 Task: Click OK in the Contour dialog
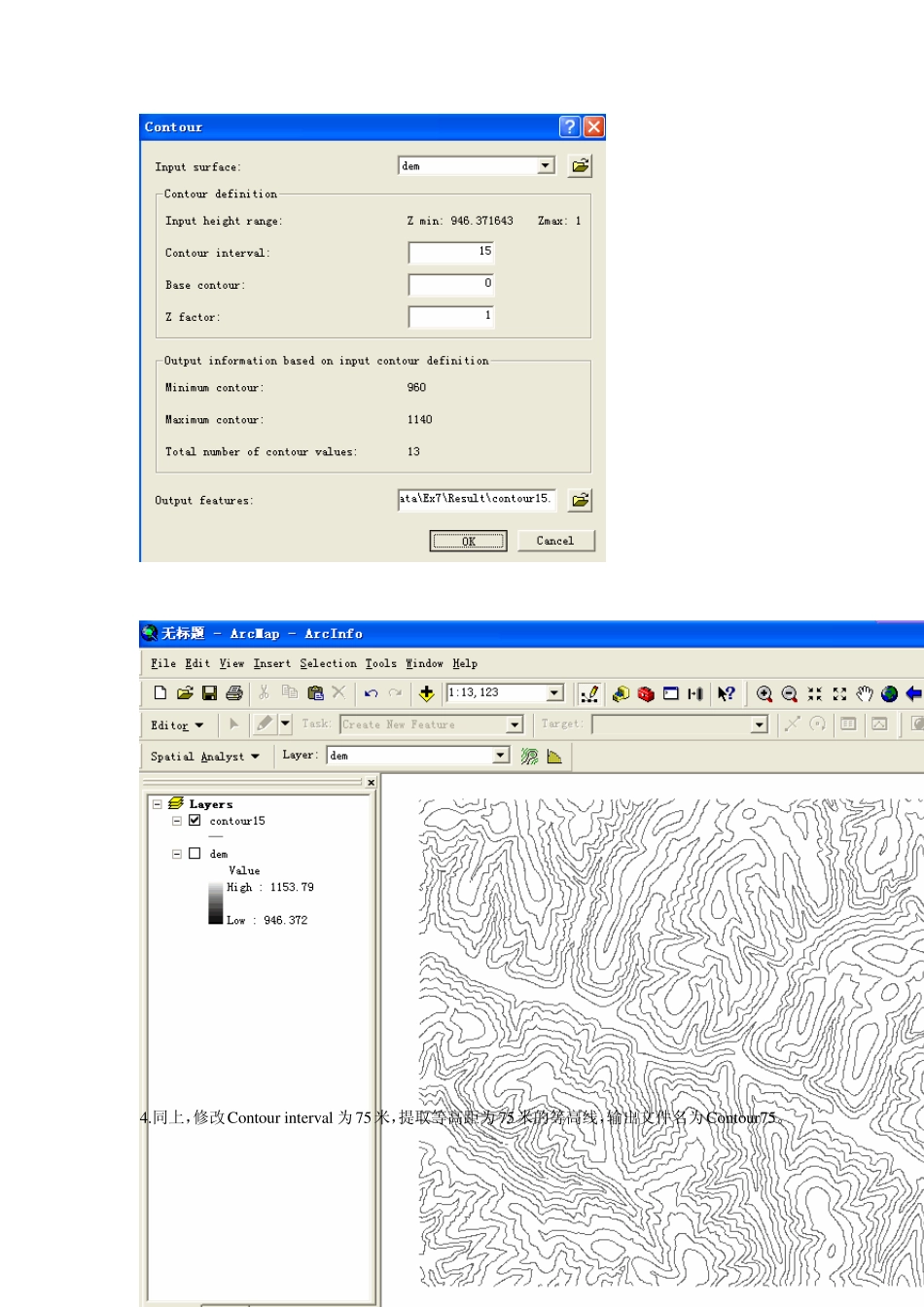tap(469, 541)
